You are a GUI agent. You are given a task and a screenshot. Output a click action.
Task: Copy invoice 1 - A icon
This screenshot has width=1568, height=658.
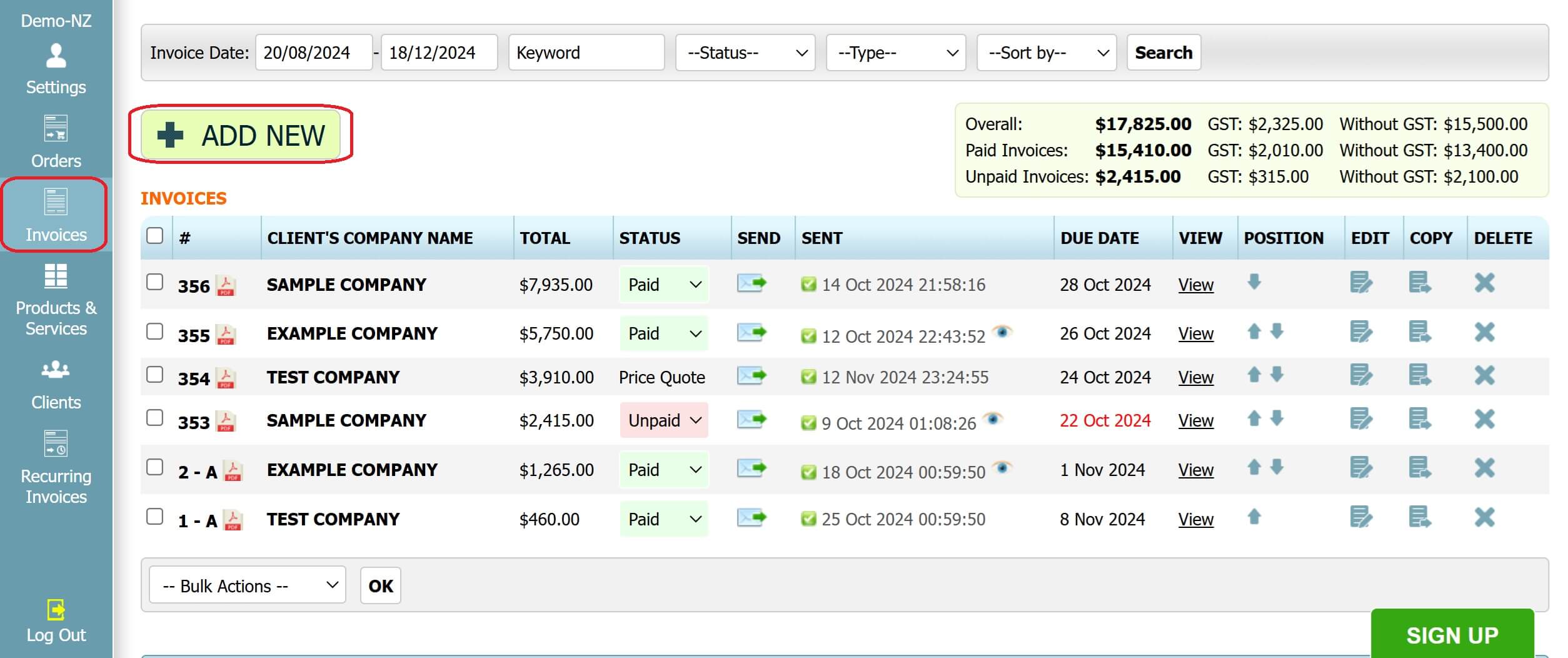pos(1420,517)
